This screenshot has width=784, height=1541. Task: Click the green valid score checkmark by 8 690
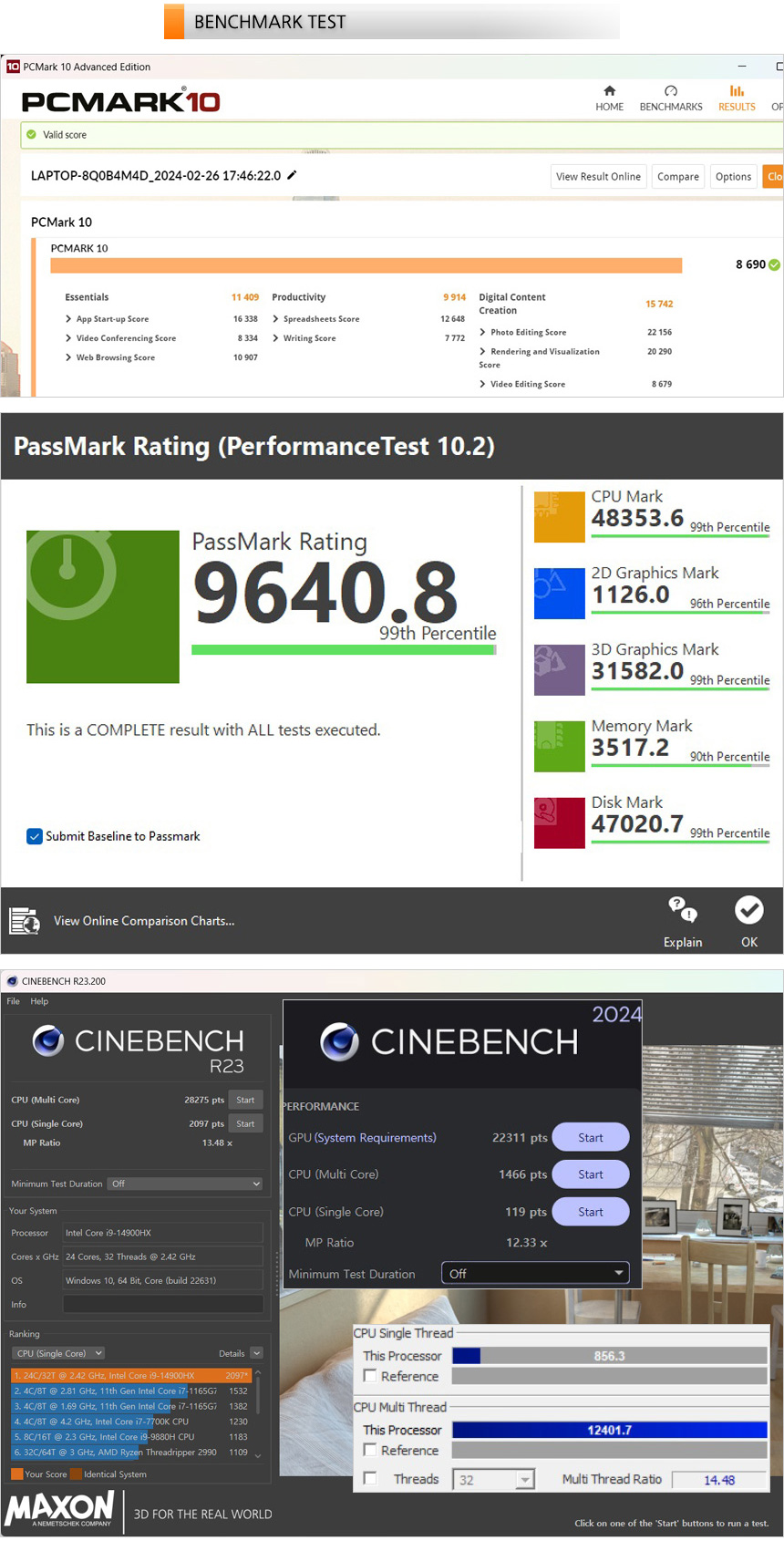click(x=774, y=265)
